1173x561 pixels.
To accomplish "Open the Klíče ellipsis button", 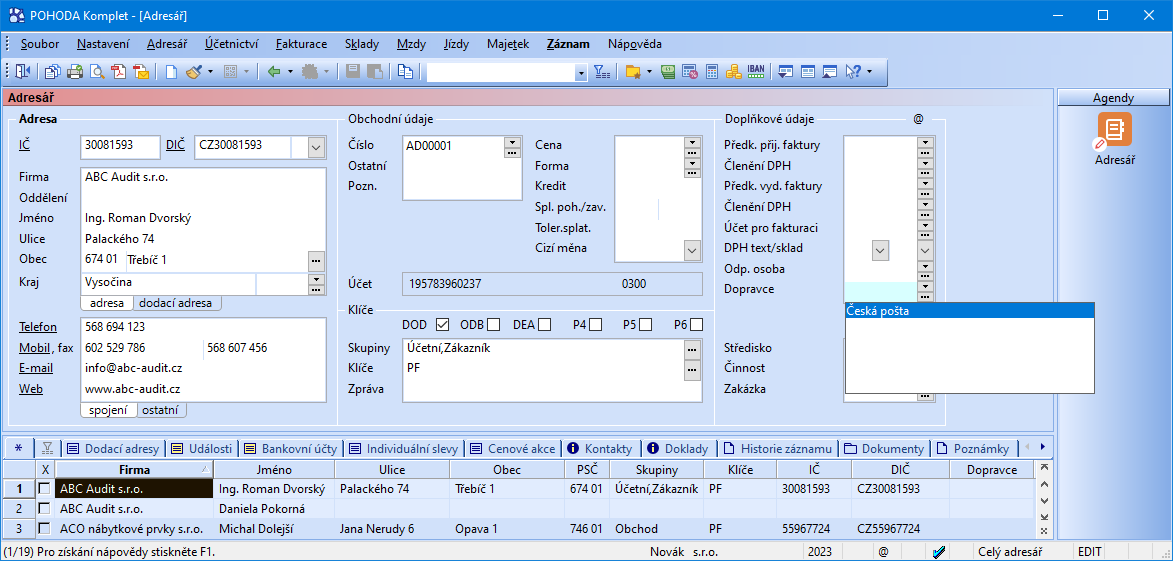I will click(x=693, y=369).
